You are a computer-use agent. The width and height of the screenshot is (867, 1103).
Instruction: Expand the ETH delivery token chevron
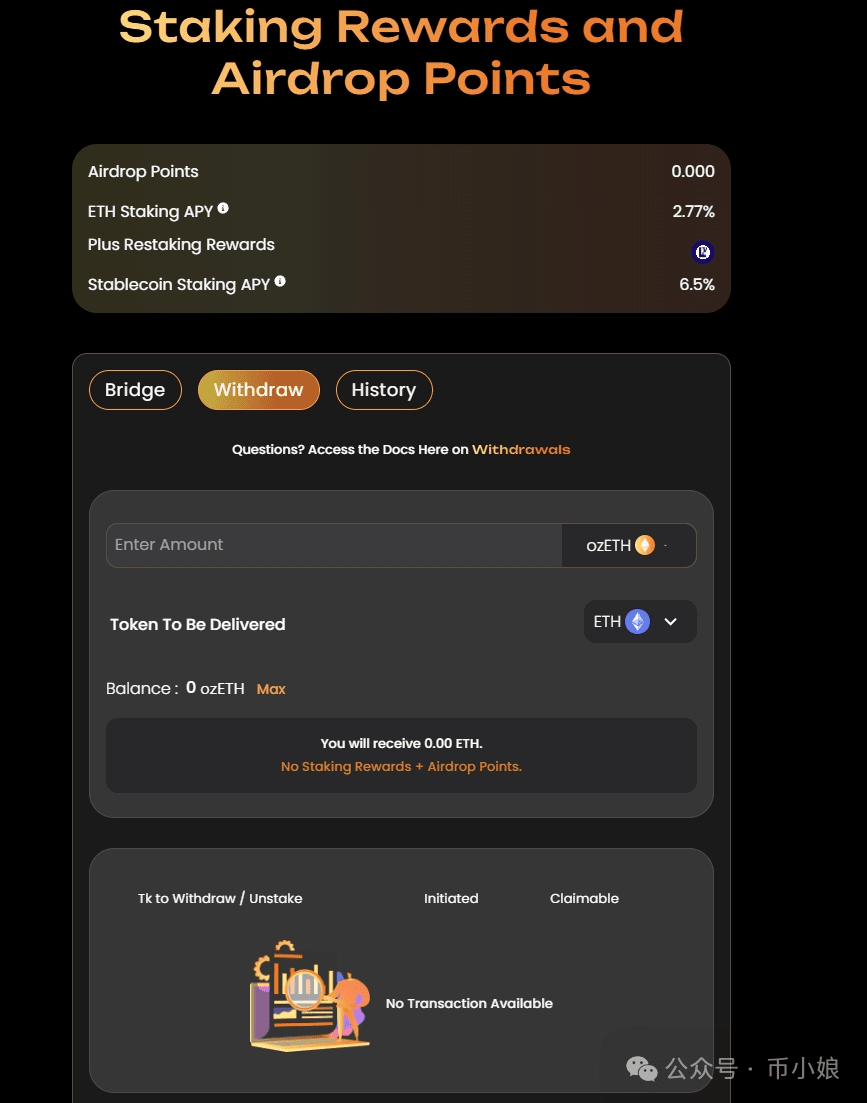(671, 622)
